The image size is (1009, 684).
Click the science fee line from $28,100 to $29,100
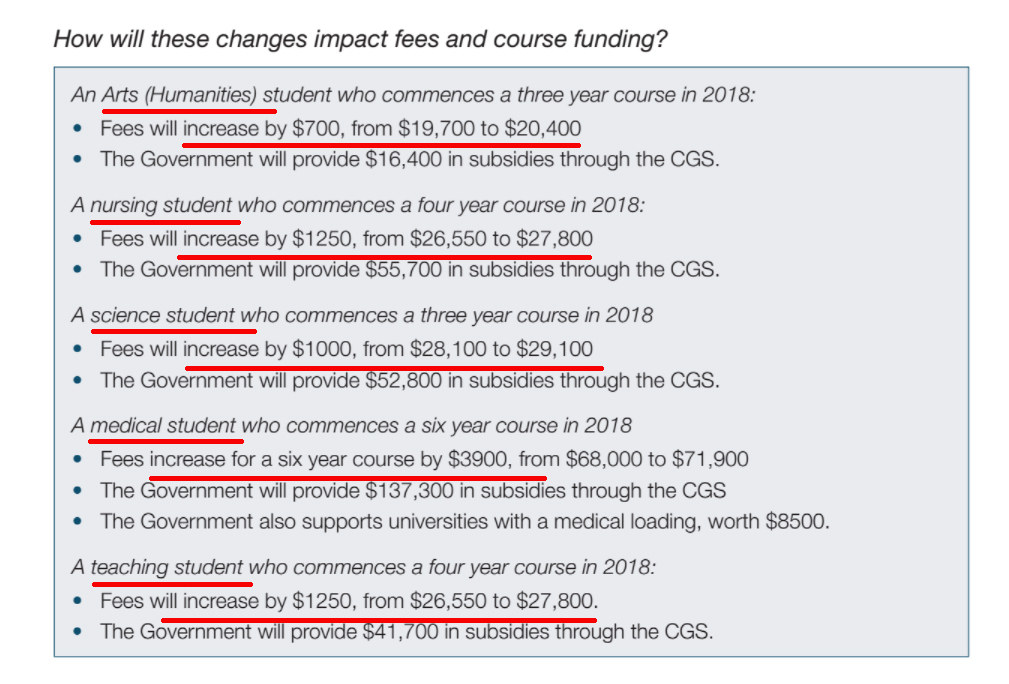click(x=346, y=349)
